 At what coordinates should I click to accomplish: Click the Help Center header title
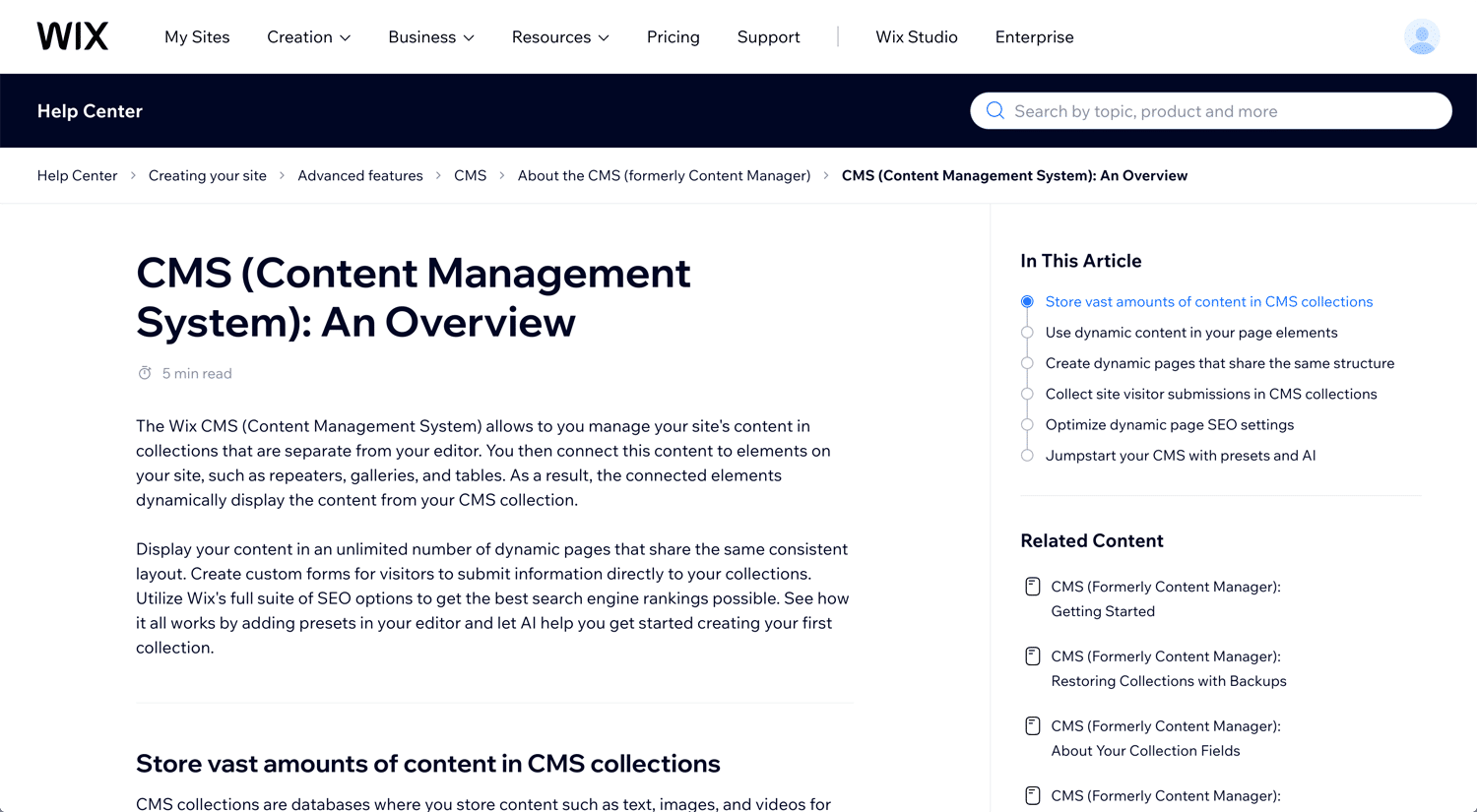tap(90, 111)
